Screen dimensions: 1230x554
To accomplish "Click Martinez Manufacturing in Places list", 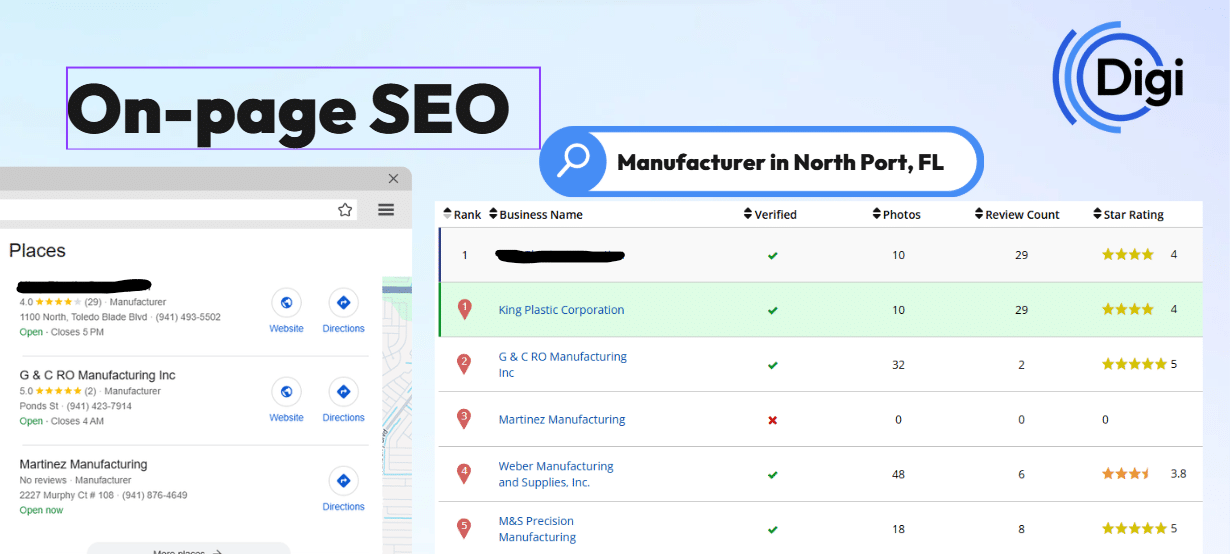I will [83, 464].
